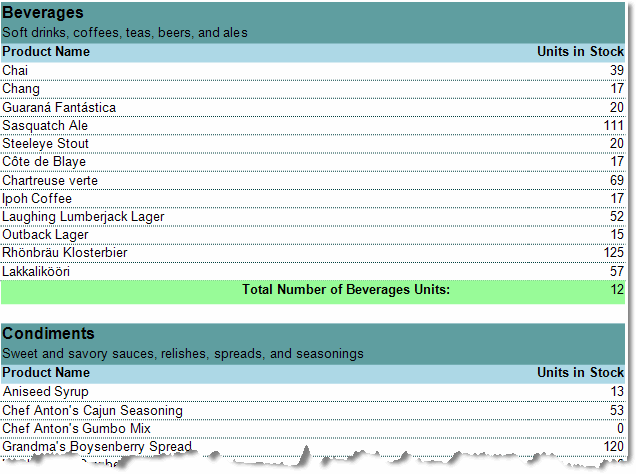This screenshot has width=636, height=474.
Task: Select Chef Anton's Cajun Seasoning entry
Action: [x=92, y=410]
